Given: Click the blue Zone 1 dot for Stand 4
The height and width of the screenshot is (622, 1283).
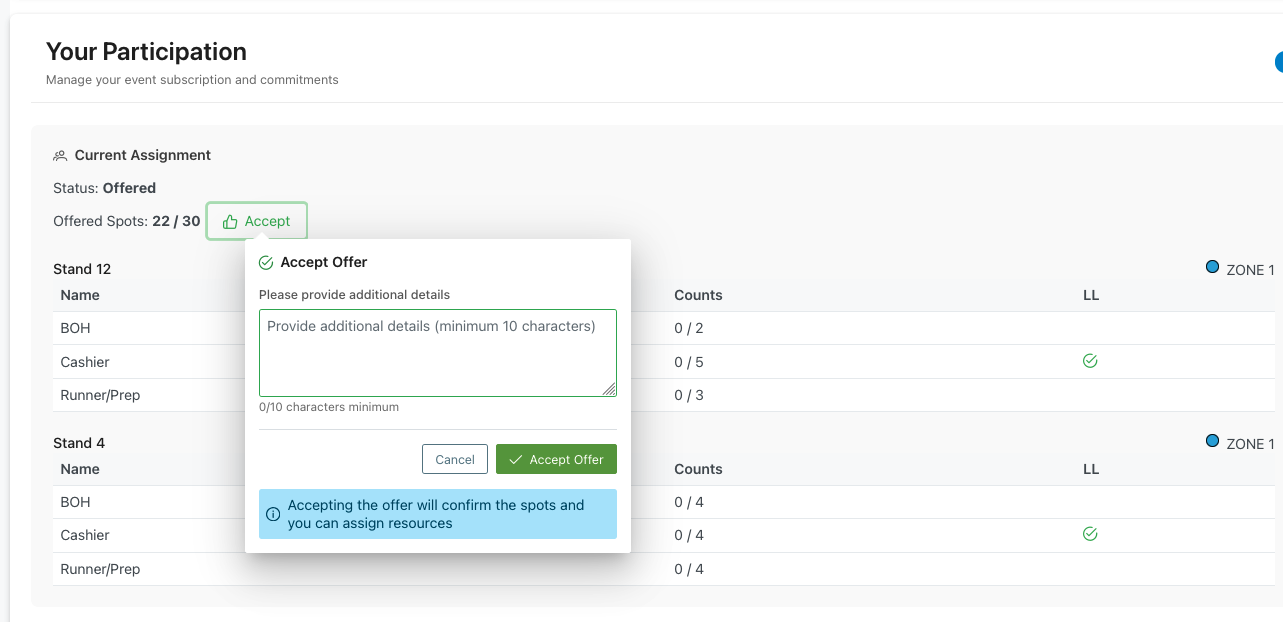Looking at the screenshot, I should (x=1212, y=441).
